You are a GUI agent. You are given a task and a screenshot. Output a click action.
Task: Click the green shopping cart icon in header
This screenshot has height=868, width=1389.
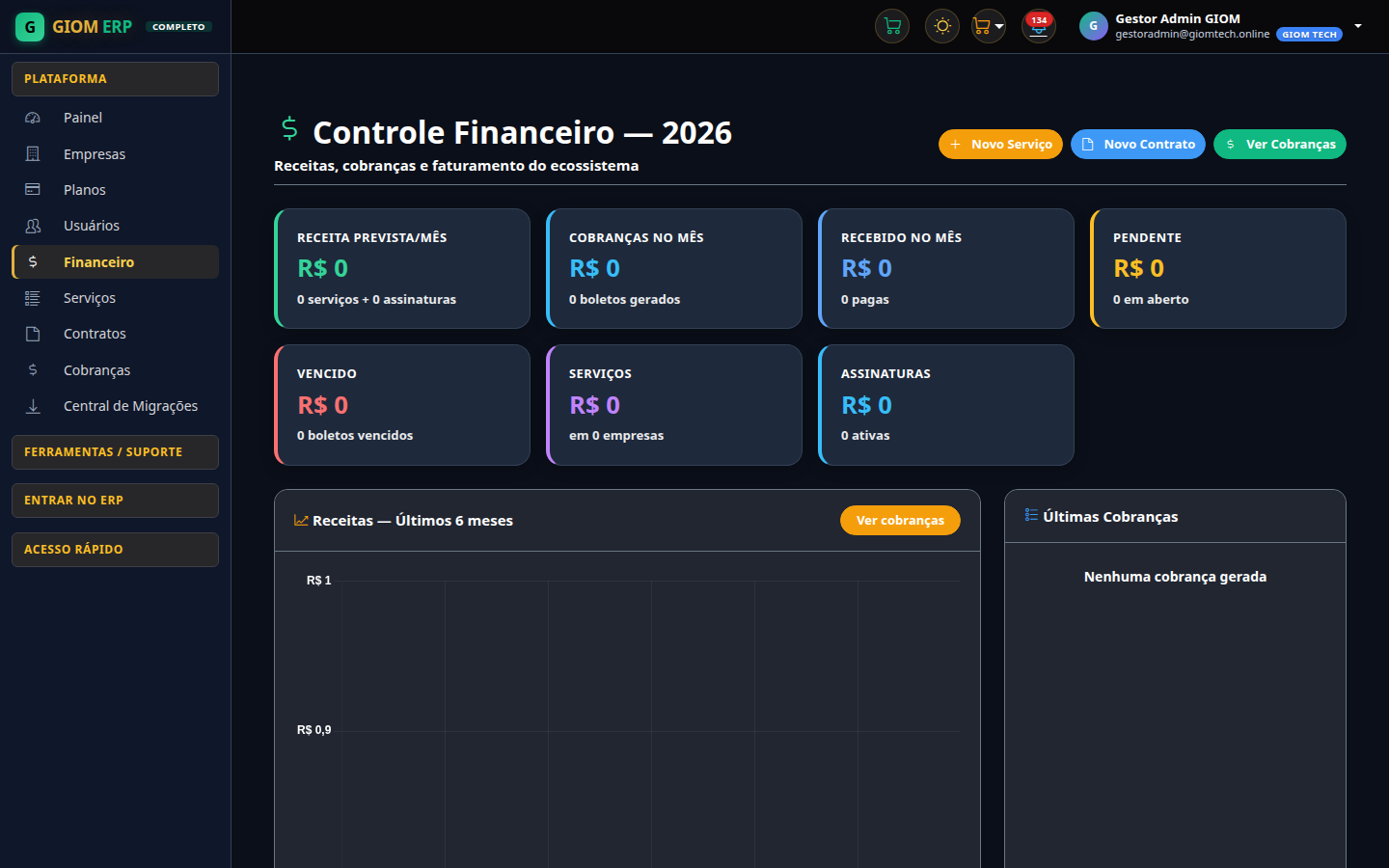(892, 26)
